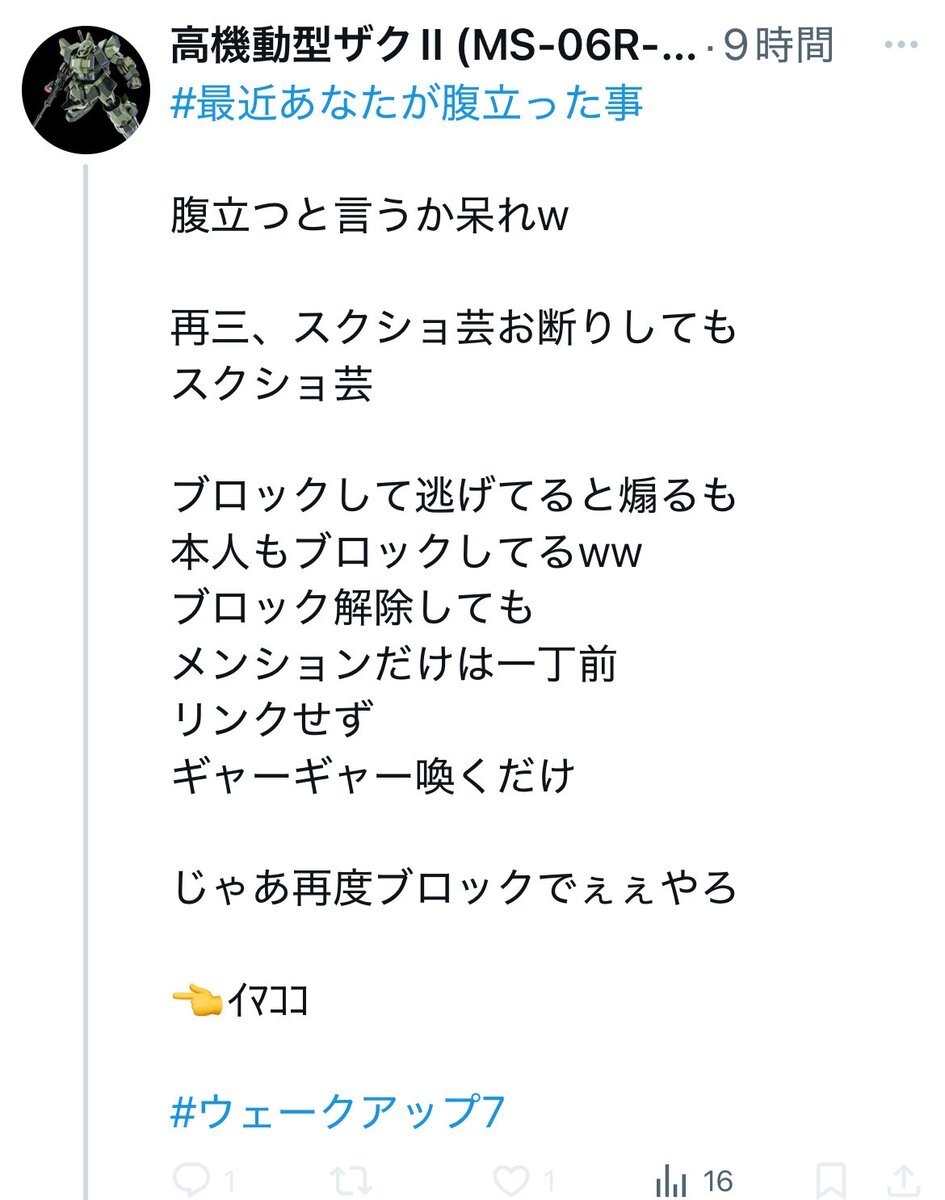The image size is (945, 1200).
Task: Open hashtag #ウェークアップ7
Action: 338,1111
